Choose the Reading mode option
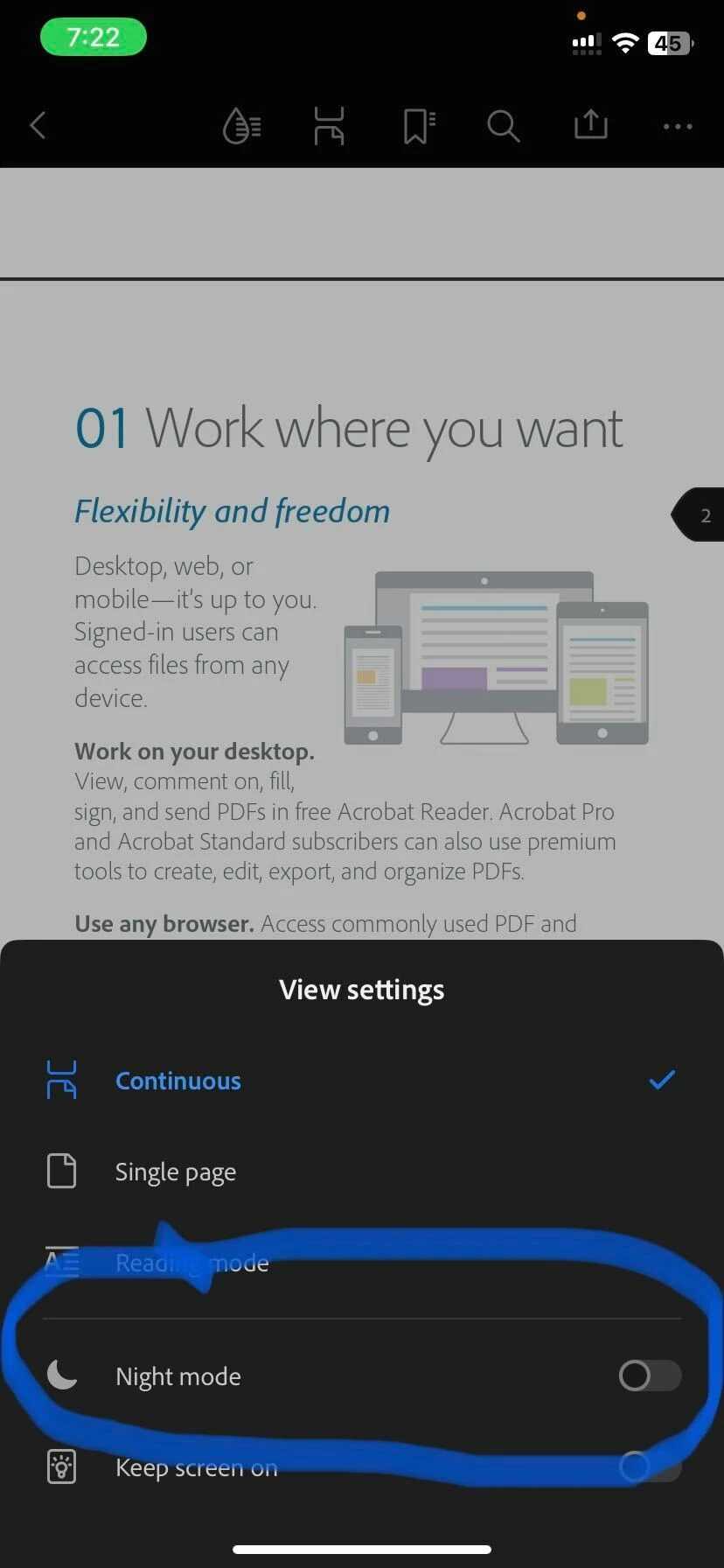 tap(362, 1263)
